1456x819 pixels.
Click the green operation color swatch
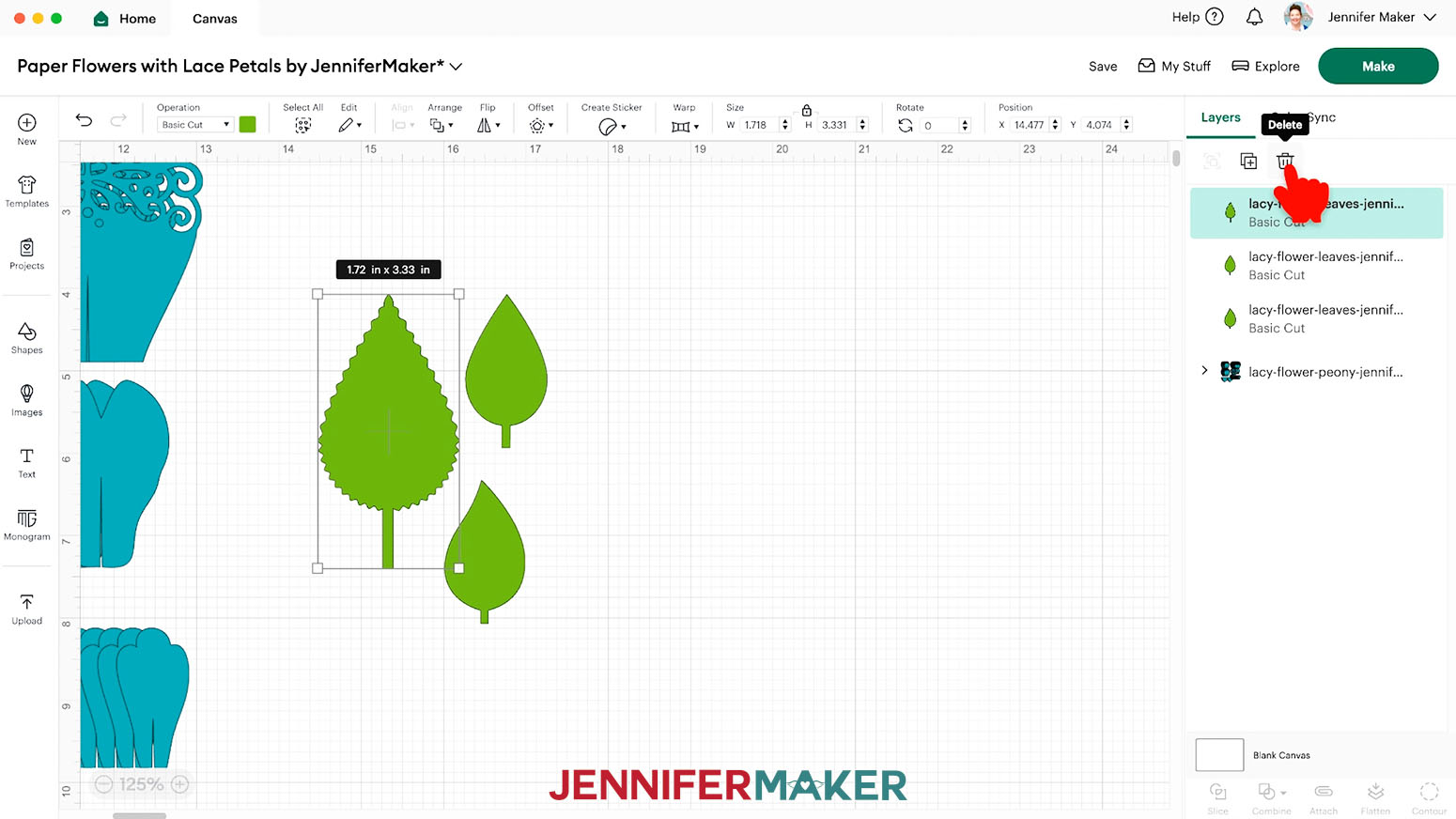pos(248,125)
